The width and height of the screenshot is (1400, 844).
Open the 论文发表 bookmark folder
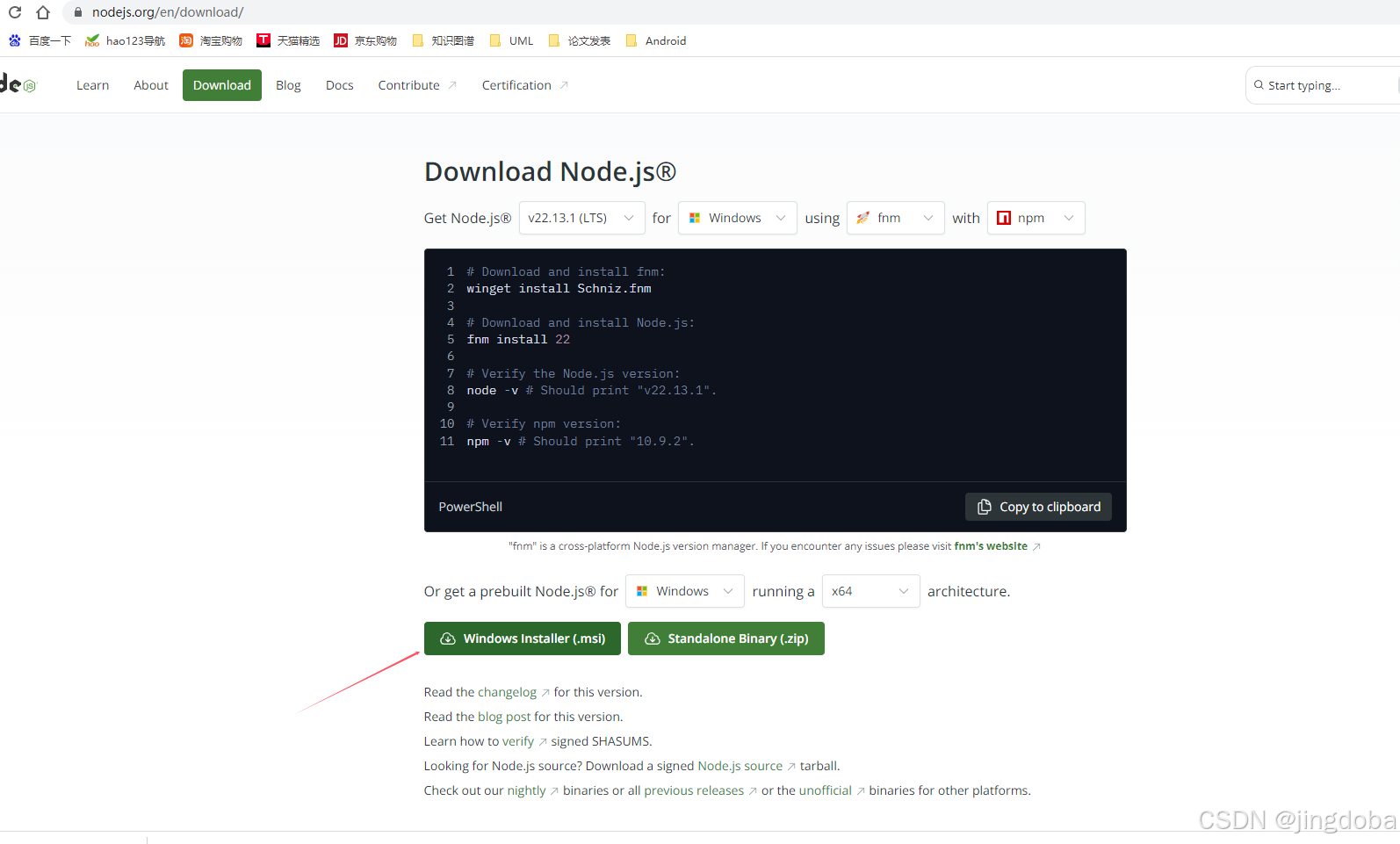579,40
